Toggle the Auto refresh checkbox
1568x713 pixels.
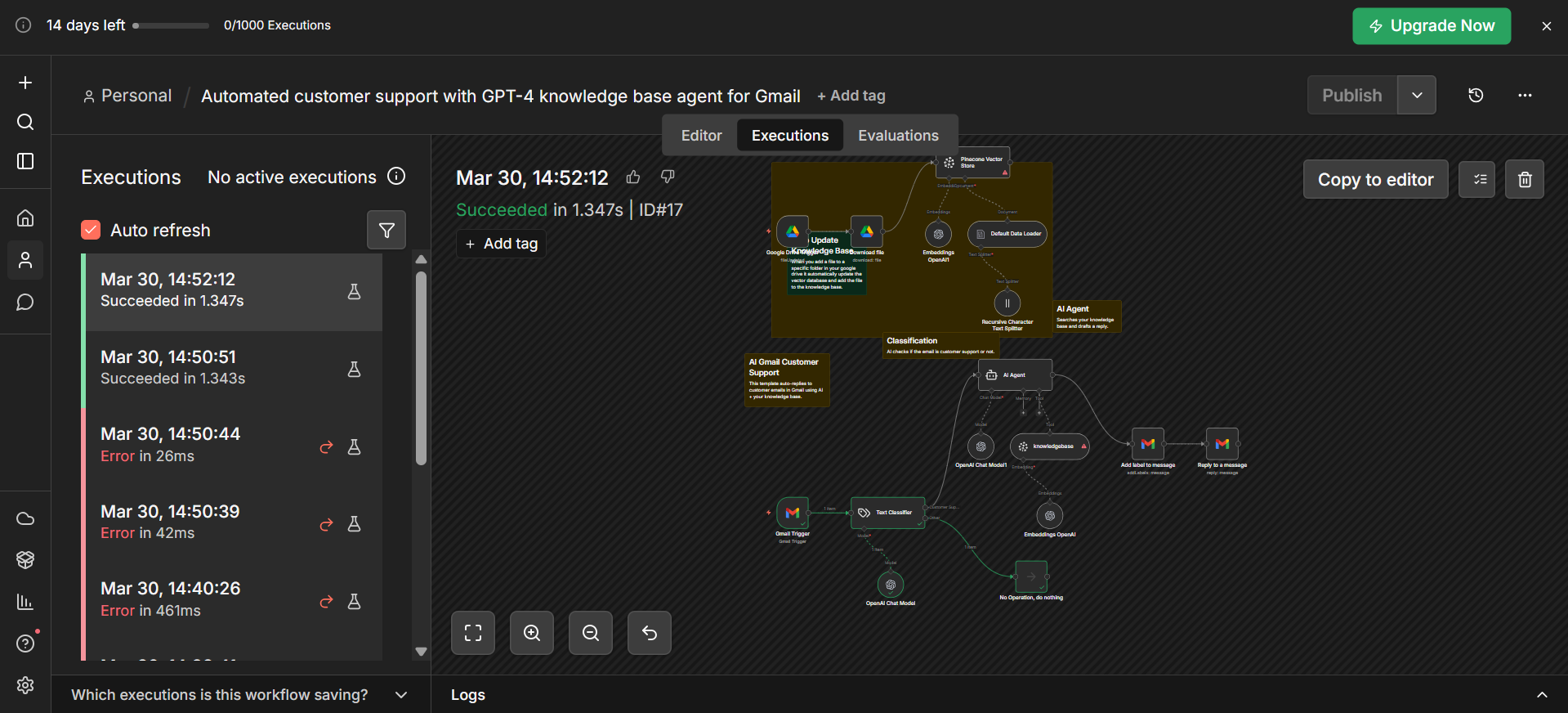(91, 231)
